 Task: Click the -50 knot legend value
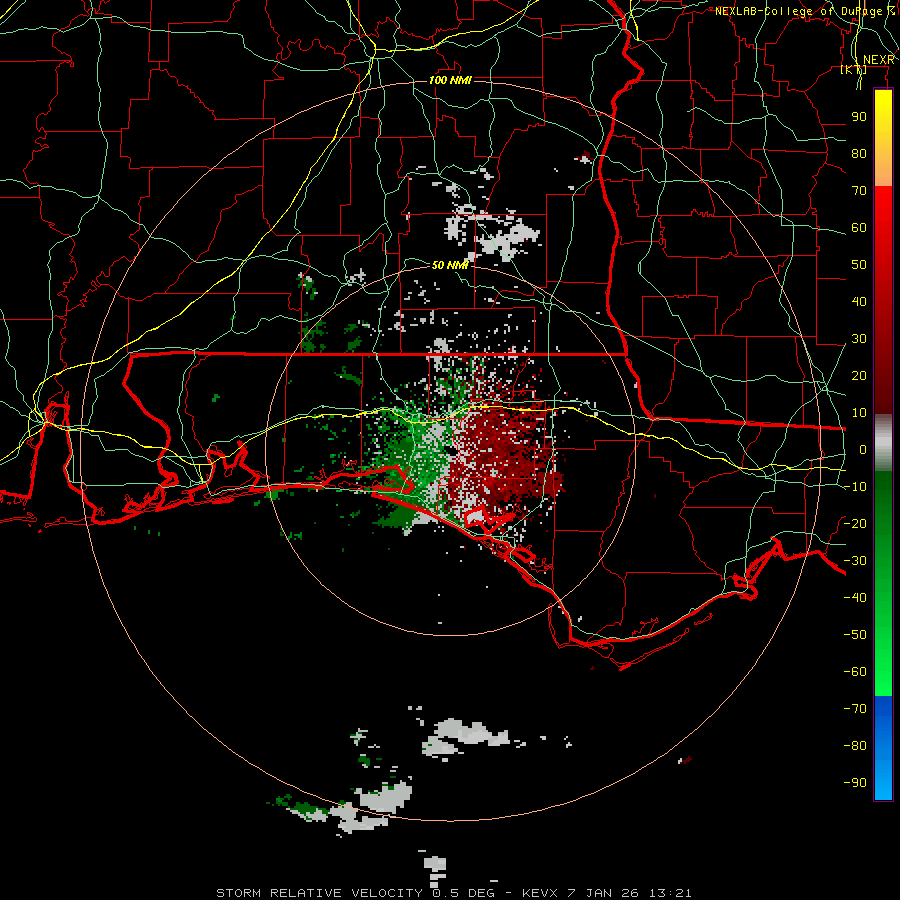pos(855,635)
